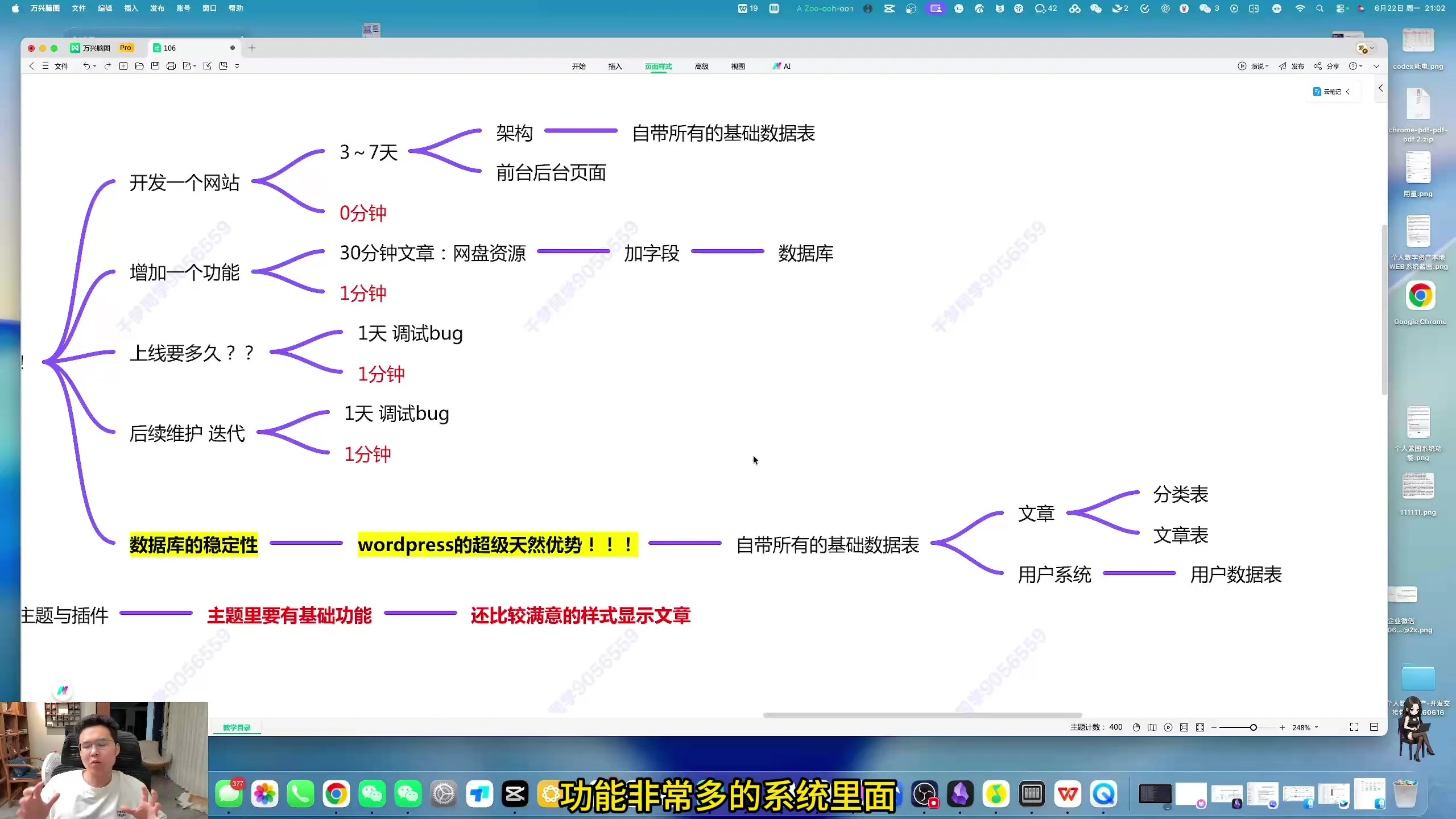Open the hamburger 文件 menu icon
The height and width of the screenshot is (819, 1456).
(45, 66)
